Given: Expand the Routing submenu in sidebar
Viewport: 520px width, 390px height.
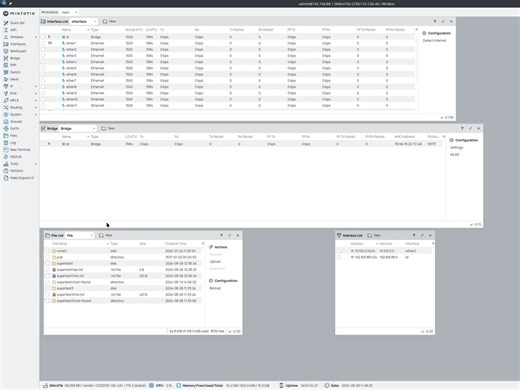Looking at the screenshot, I should coord(36,107).
